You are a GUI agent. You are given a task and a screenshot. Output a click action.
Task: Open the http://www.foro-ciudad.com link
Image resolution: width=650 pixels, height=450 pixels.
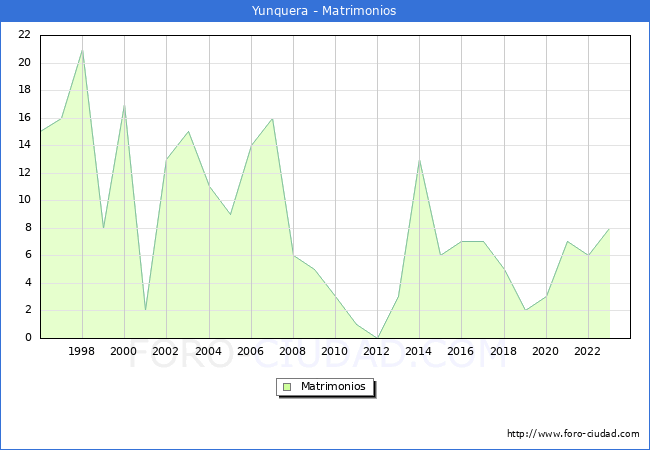(x=573, y=434)
